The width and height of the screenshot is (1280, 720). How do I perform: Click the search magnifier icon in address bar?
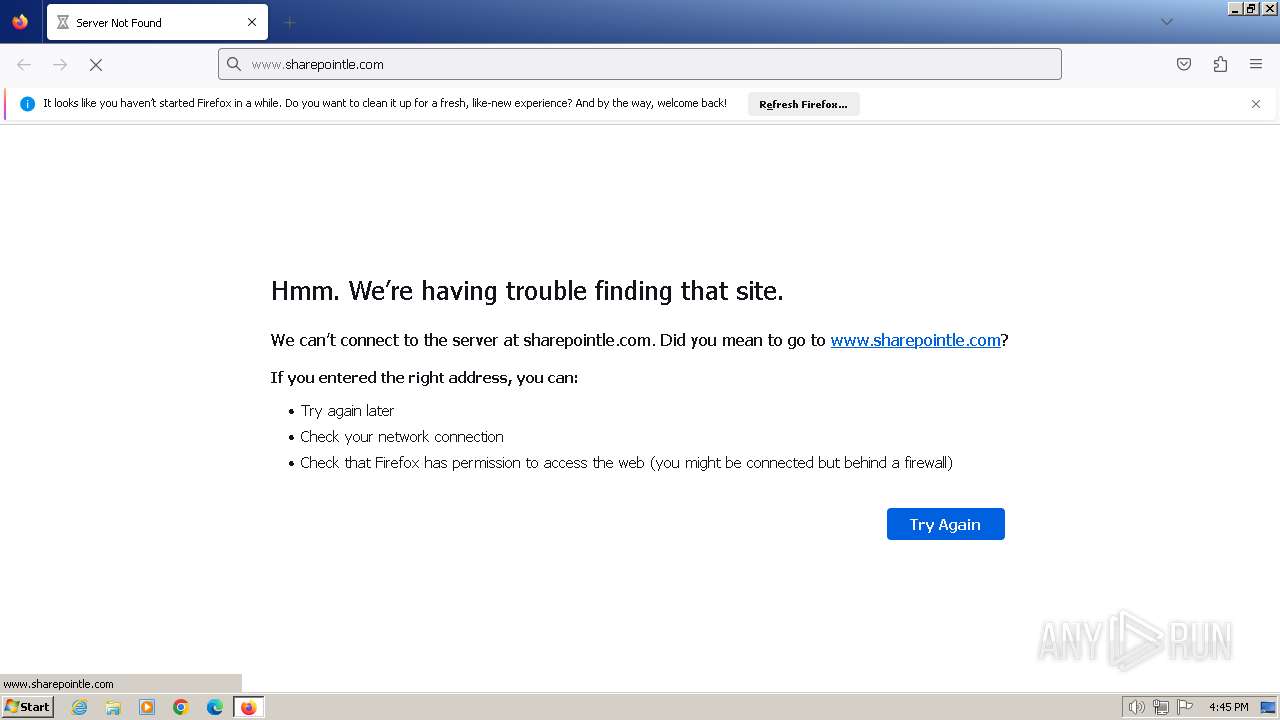point(234,64)
